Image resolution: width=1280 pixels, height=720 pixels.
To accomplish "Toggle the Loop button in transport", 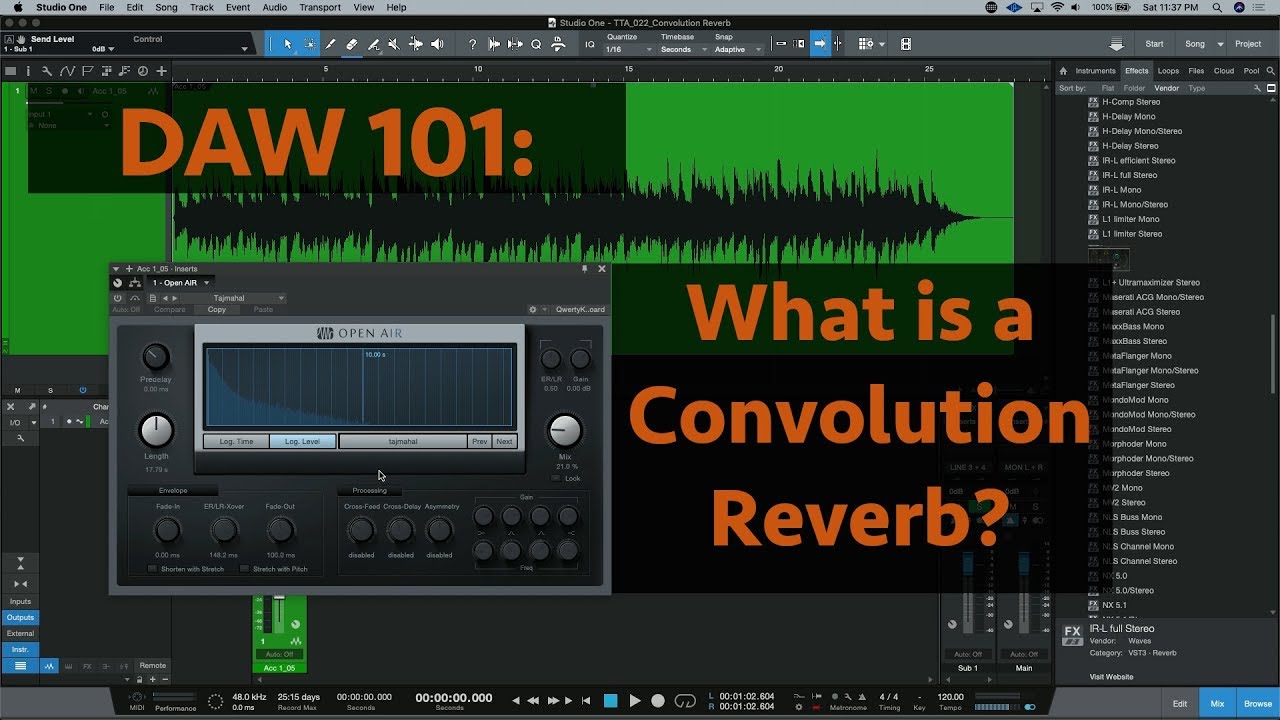I will 685,701.
